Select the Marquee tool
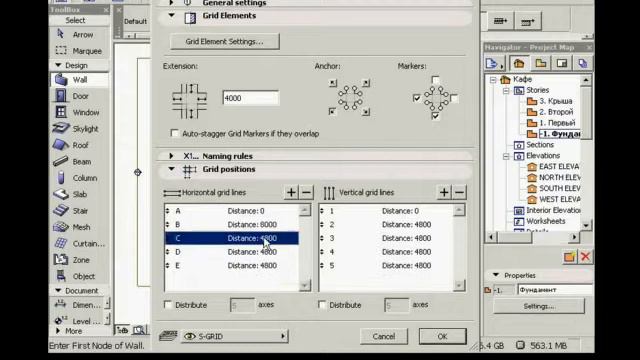640x360 pixels. [80, 51]
